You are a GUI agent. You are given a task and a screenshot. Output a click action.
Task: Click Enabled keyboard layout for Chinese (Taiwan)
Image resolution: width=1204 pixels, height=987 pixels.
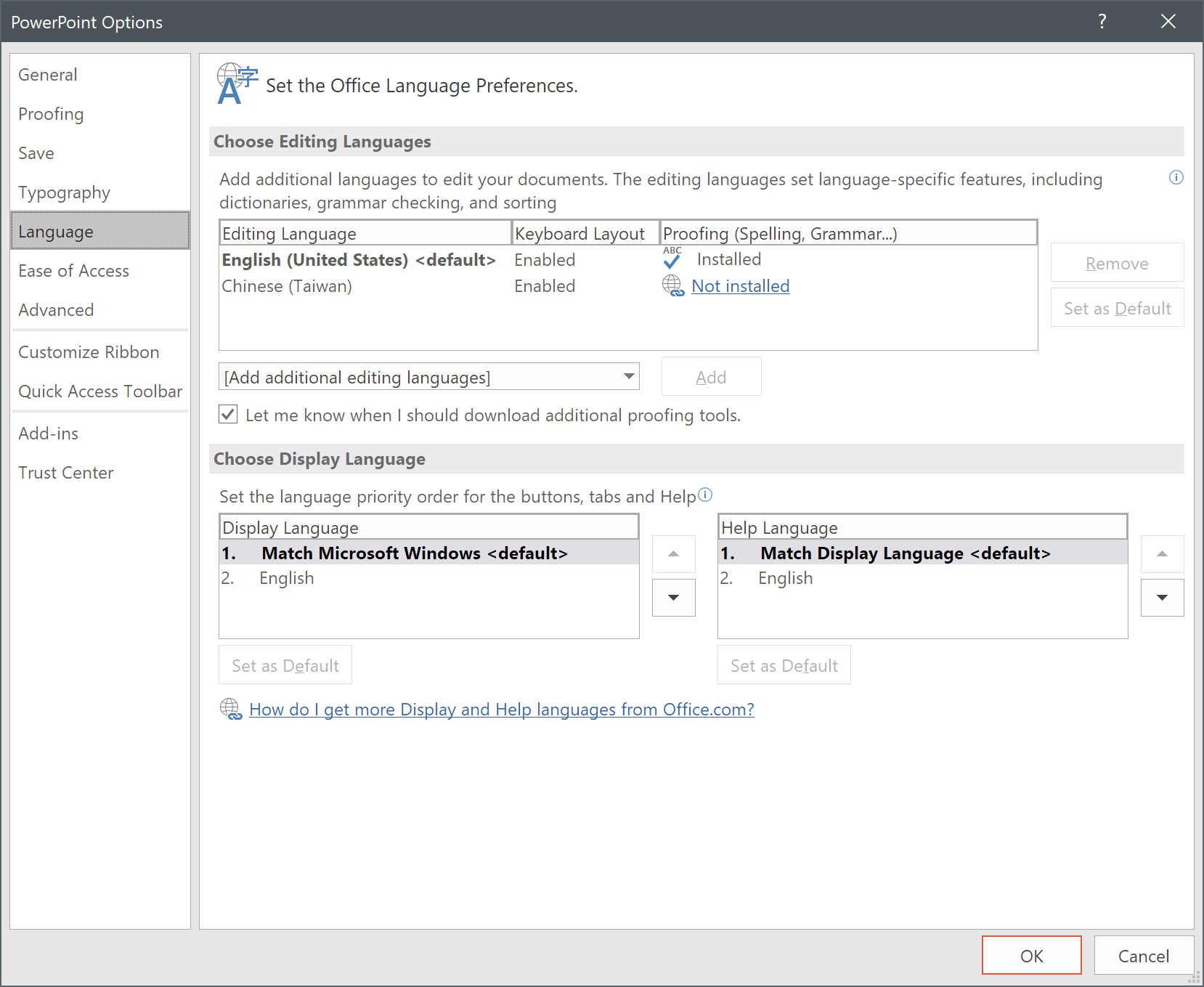tap(545, 286)
